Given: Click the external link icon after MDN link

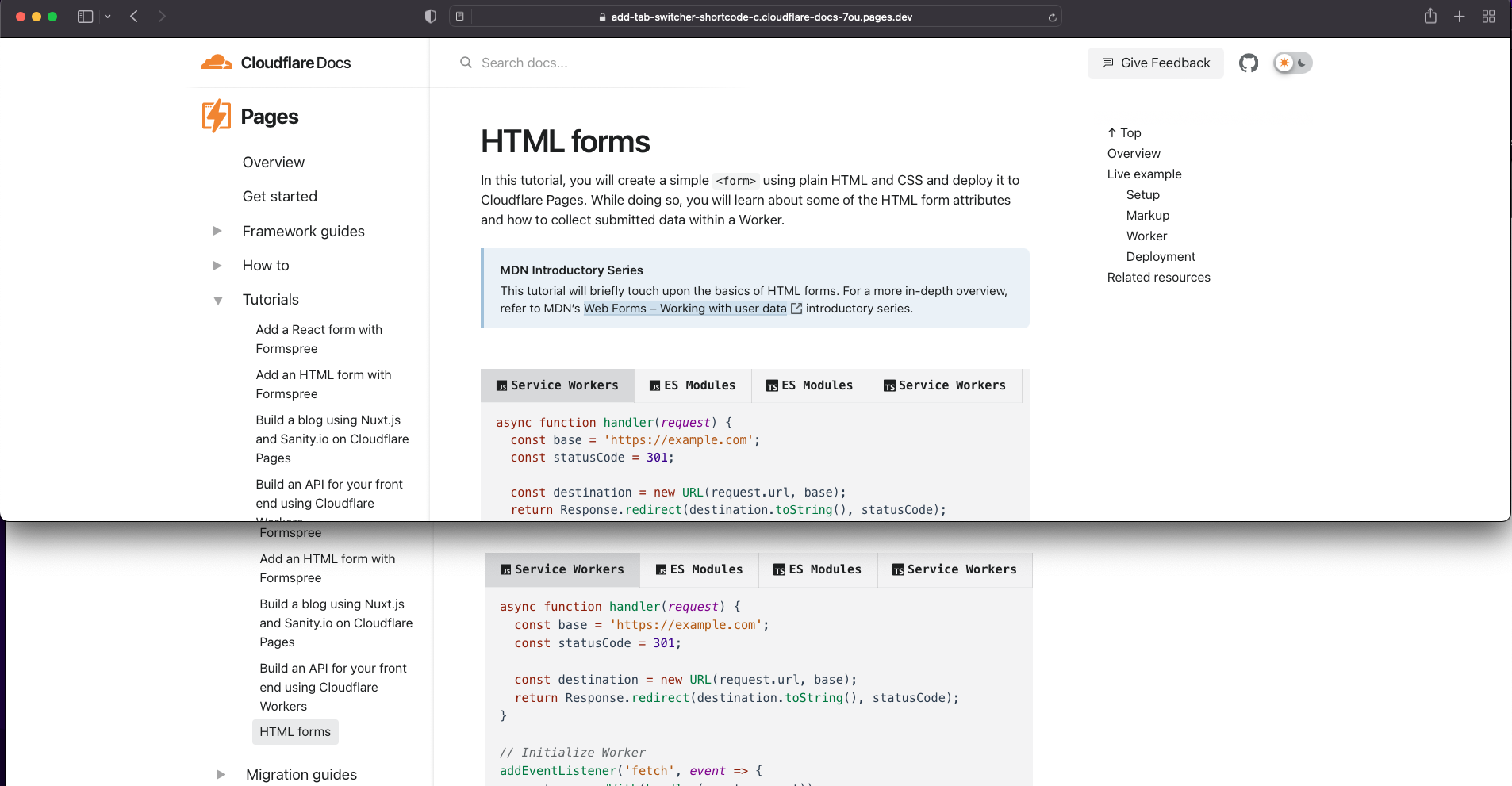Looking at the screenshot, I should [796, 309].
